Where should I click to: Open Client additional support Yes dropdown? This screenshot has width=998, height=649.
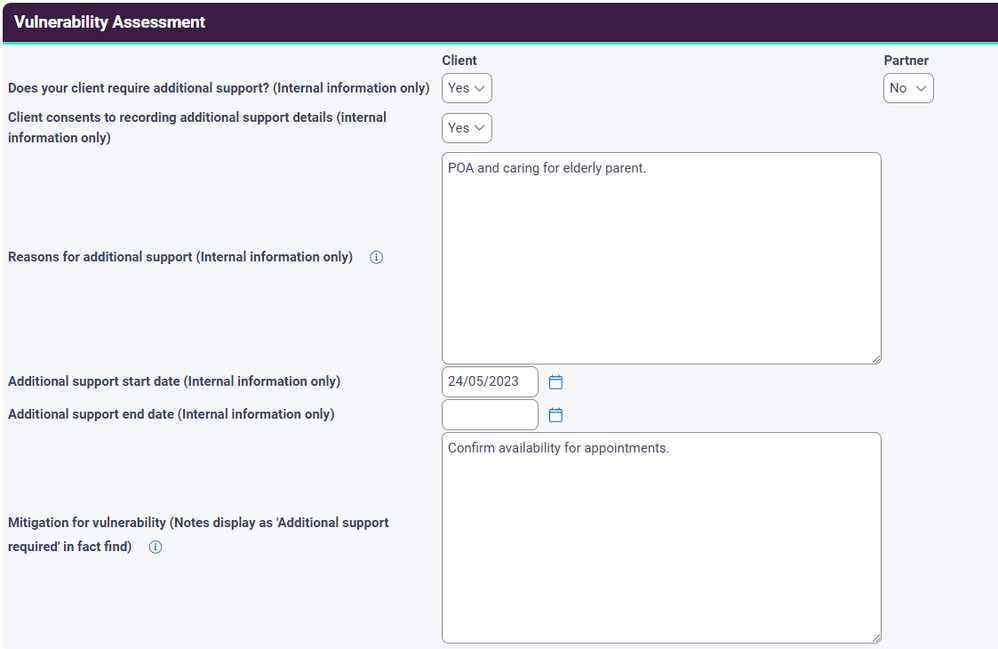(467, 88)
